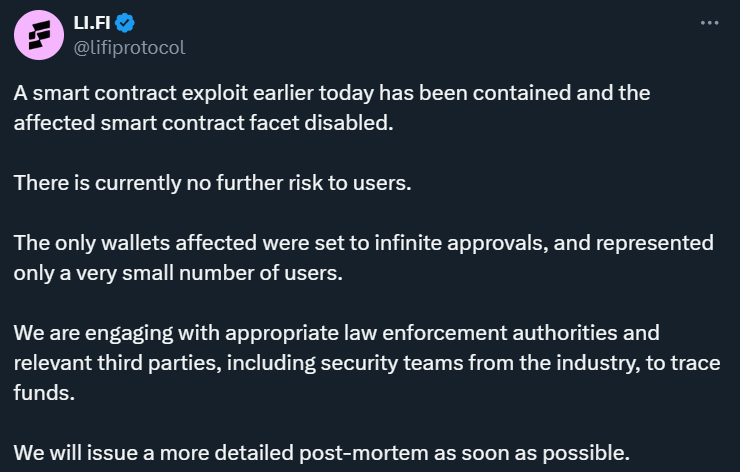Image resolution: width=740 pixels, height=472 pixels.
Task: Click 'only a very small number of users.'
Action: click(x=178, y=273)
